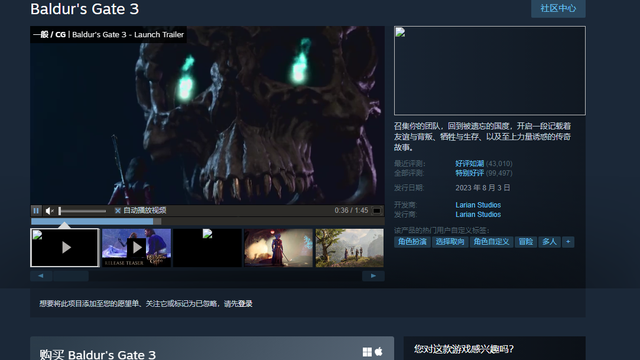Play the Release Teaser thumbnail
The image size is (640, 360).
(136, 248)
